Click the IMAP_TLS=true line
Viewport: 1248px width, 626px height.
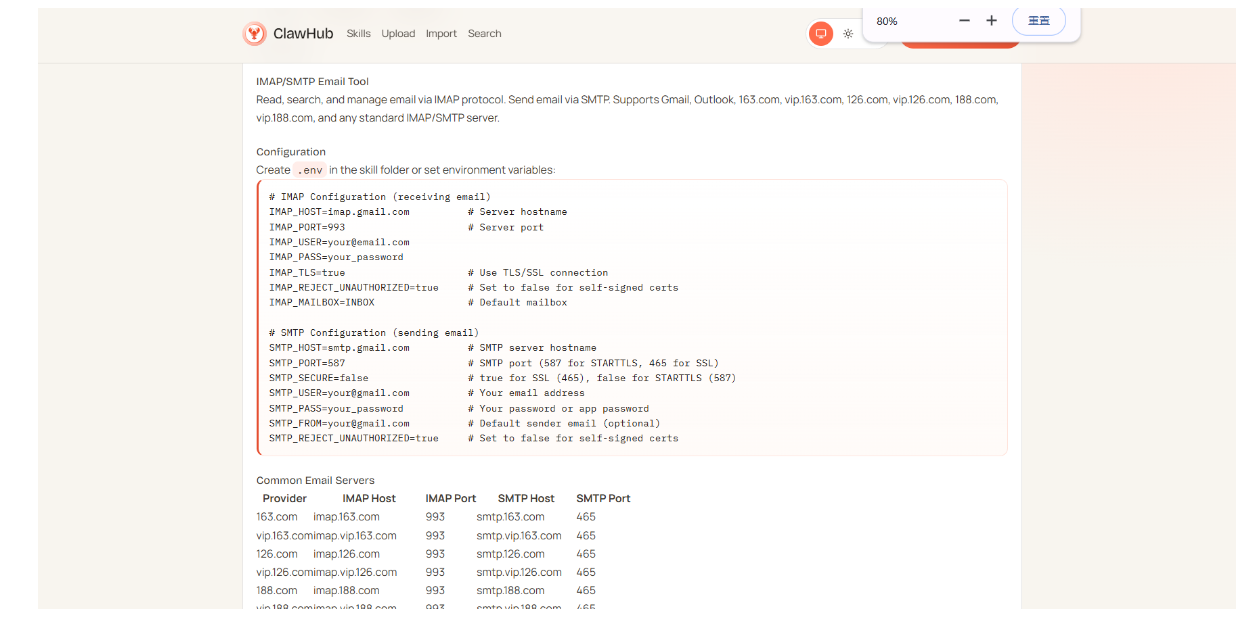(307, 272)
